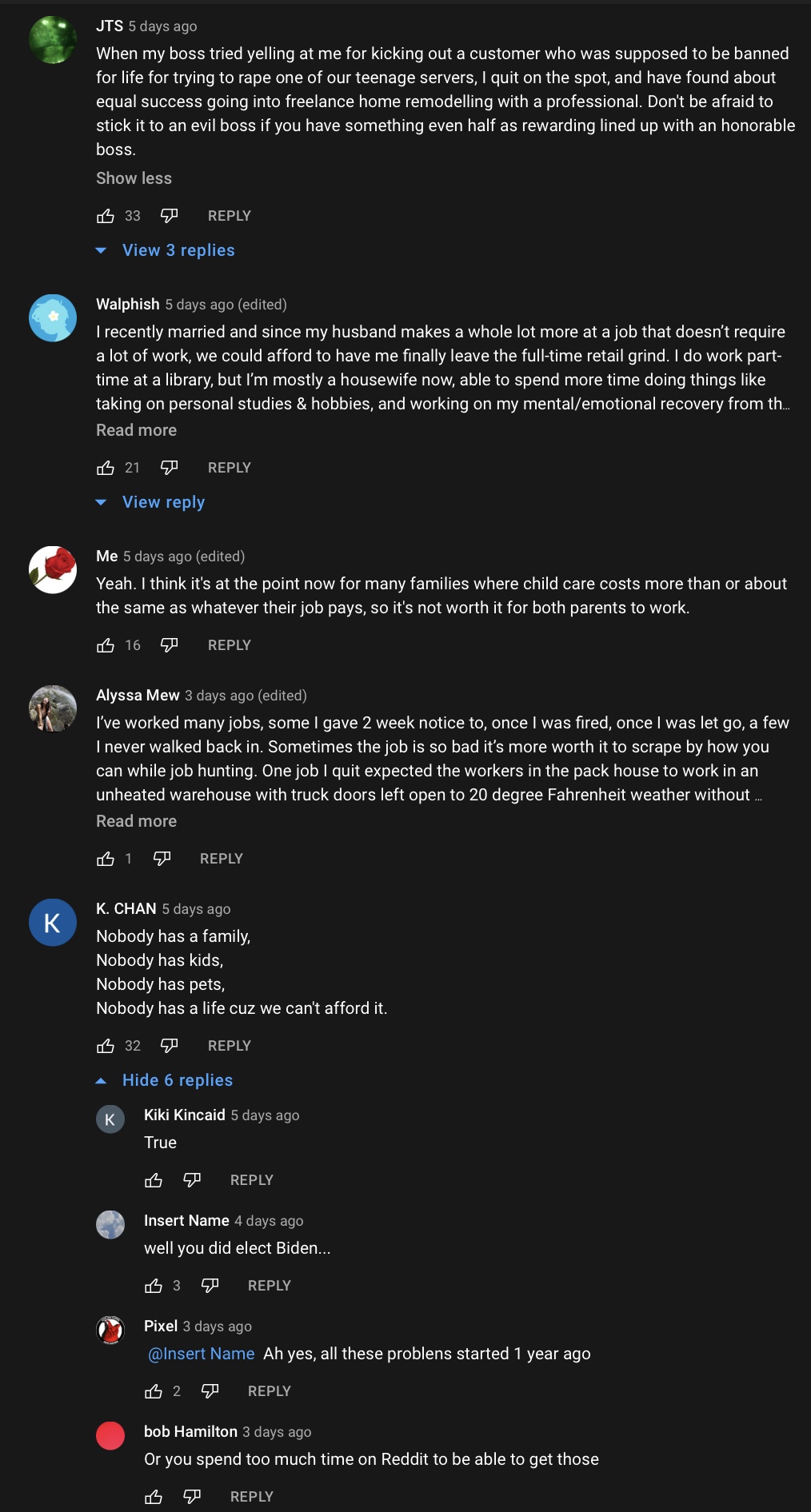This screenshot has width=811, height=1512.
Task: Thumbs up bob Hamilton's reply
Action: click(x=154, y=1497)
